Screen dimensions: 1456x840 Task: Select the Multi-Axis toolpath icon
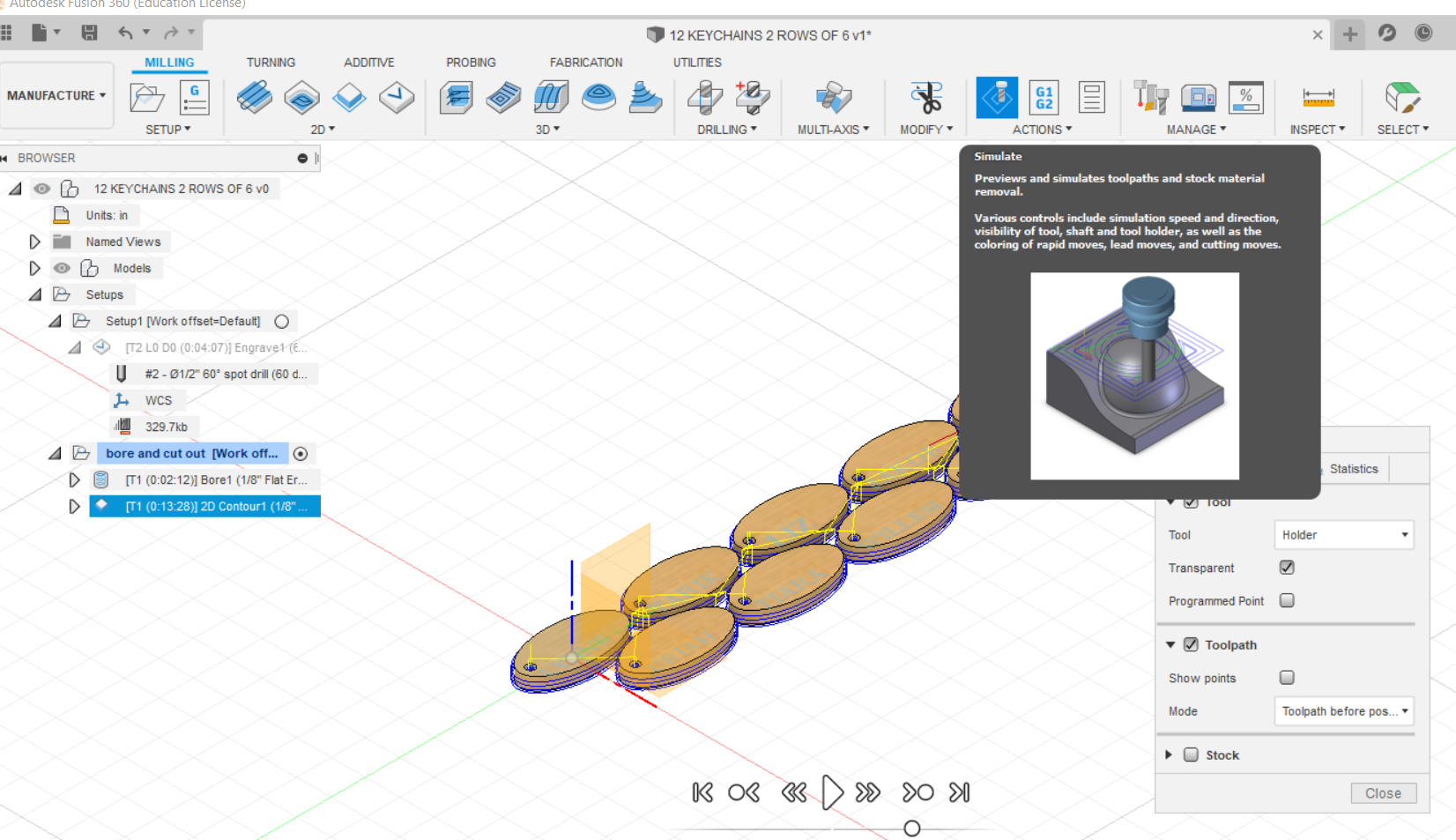[x=829, y=97]
